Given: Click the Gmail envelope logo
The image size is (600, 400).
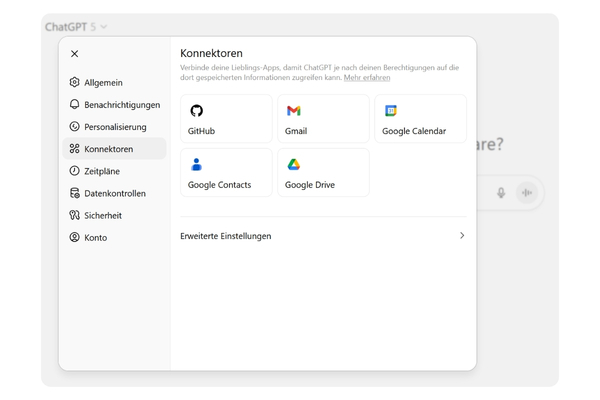Looking at the screenshot, I should (293, 111).
